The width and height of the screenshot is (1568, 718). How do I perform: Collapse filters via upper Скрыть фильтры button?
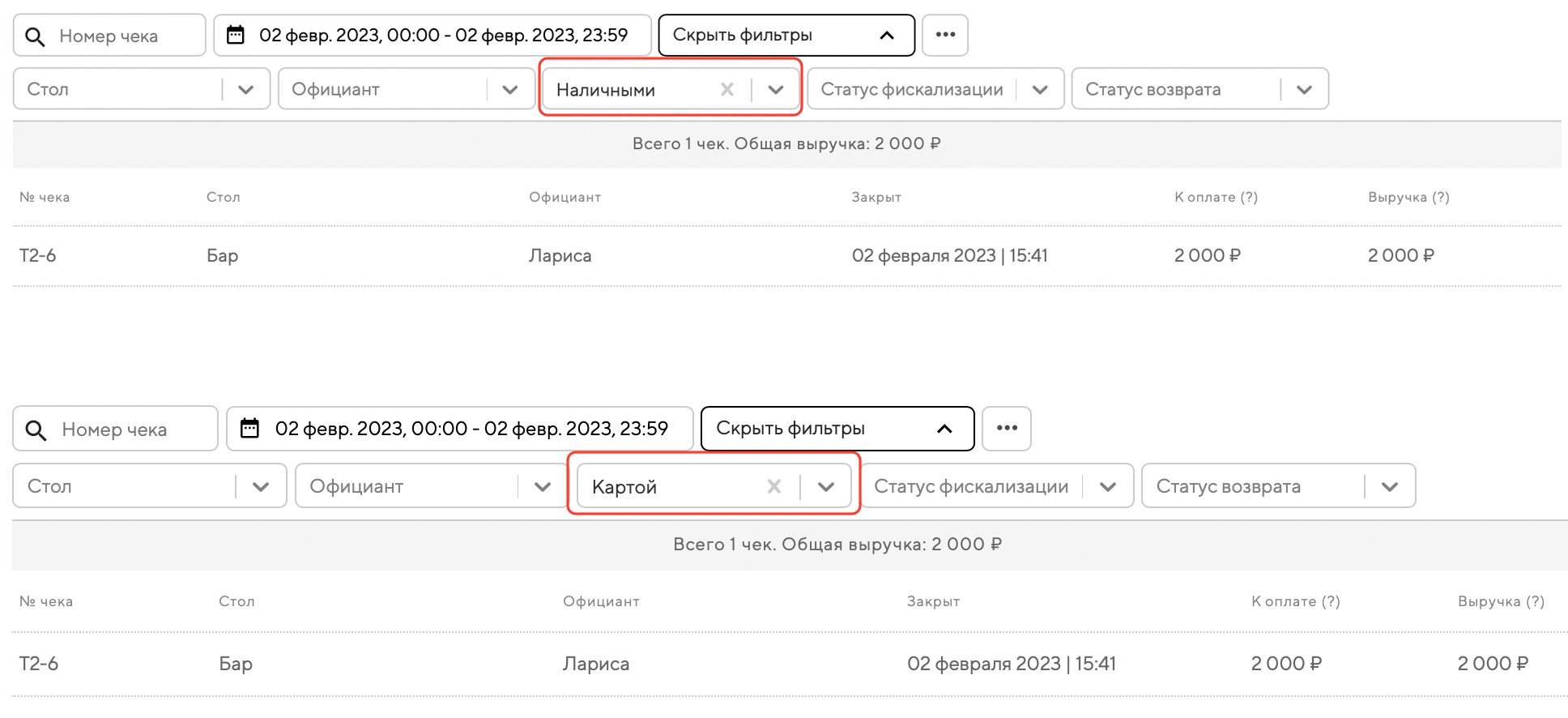pos(786,35)
